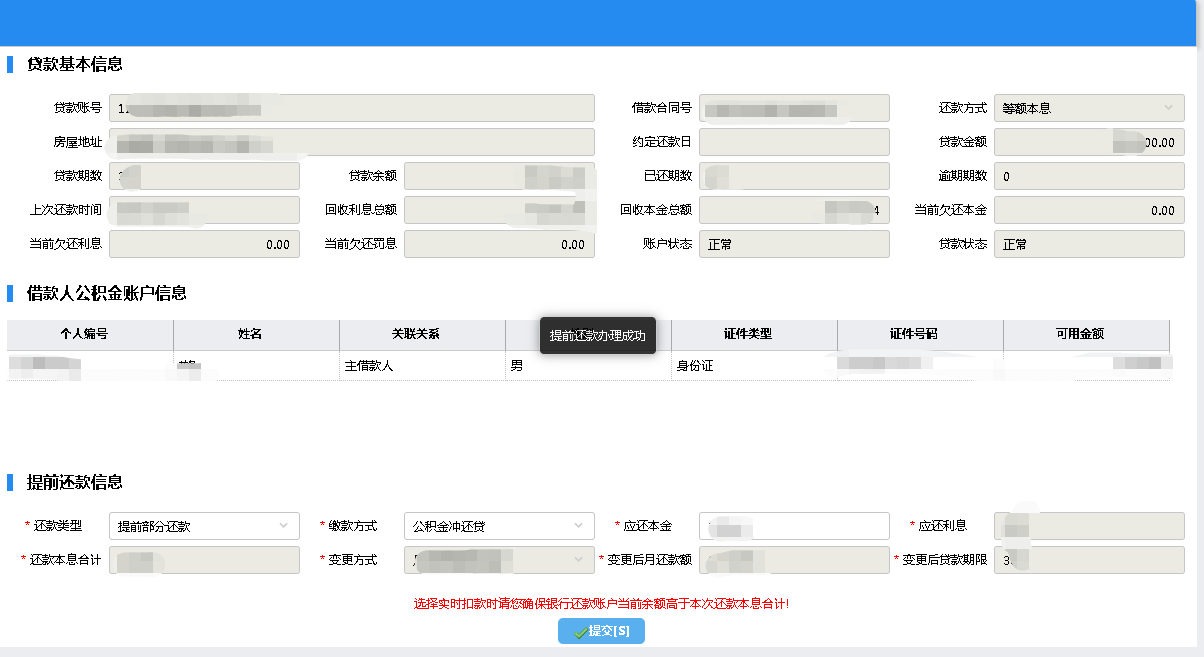Click the 房屋地址 field
This screenshot has height=657, width=1204.
click(x=351, y=142)
